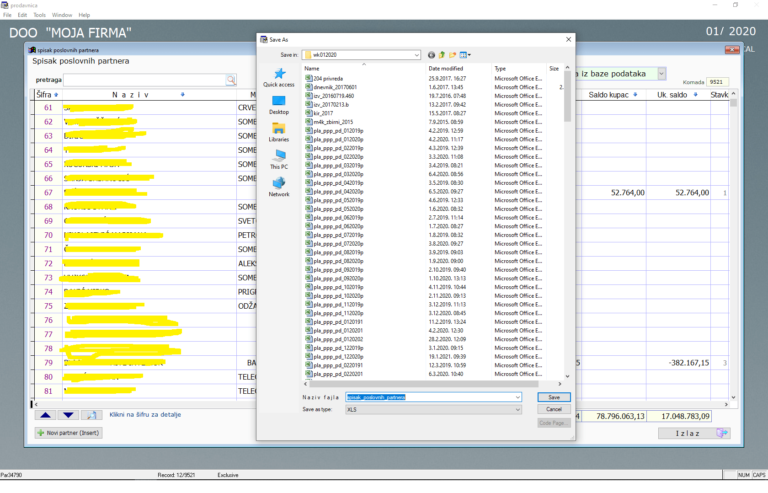Screen dimensions: 768x493
Task: Expand the Naziv fajla filename dropdown arrow
Action: click(518, 397)
